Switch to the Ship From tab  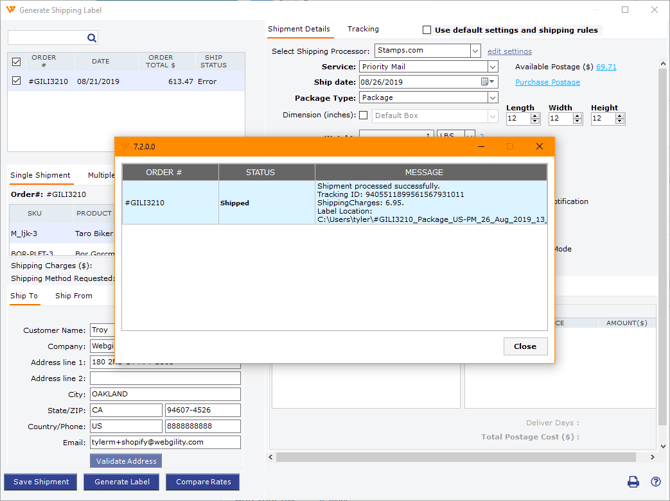(73, 296)
